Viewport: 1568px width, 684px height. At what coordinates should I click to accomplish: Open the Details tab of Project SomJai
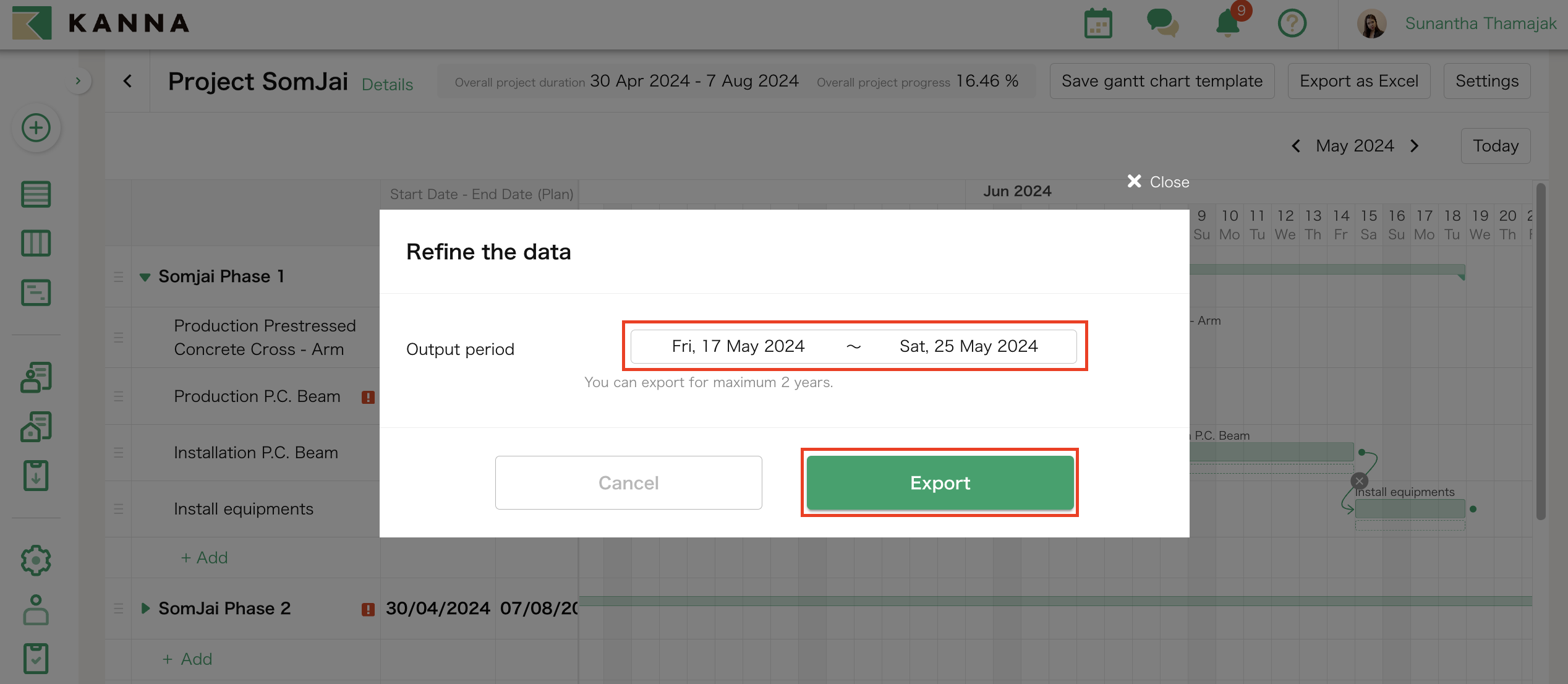click(x=387, y=84)
